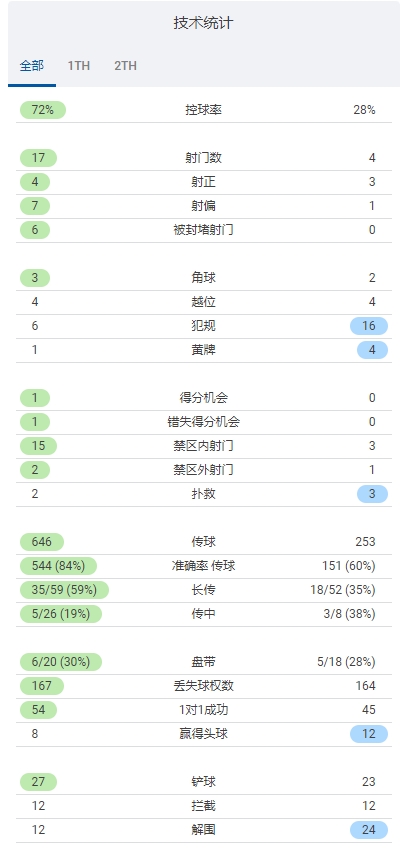
Task: Click the 72% possession badge
Action: click(x=43, y=110)
